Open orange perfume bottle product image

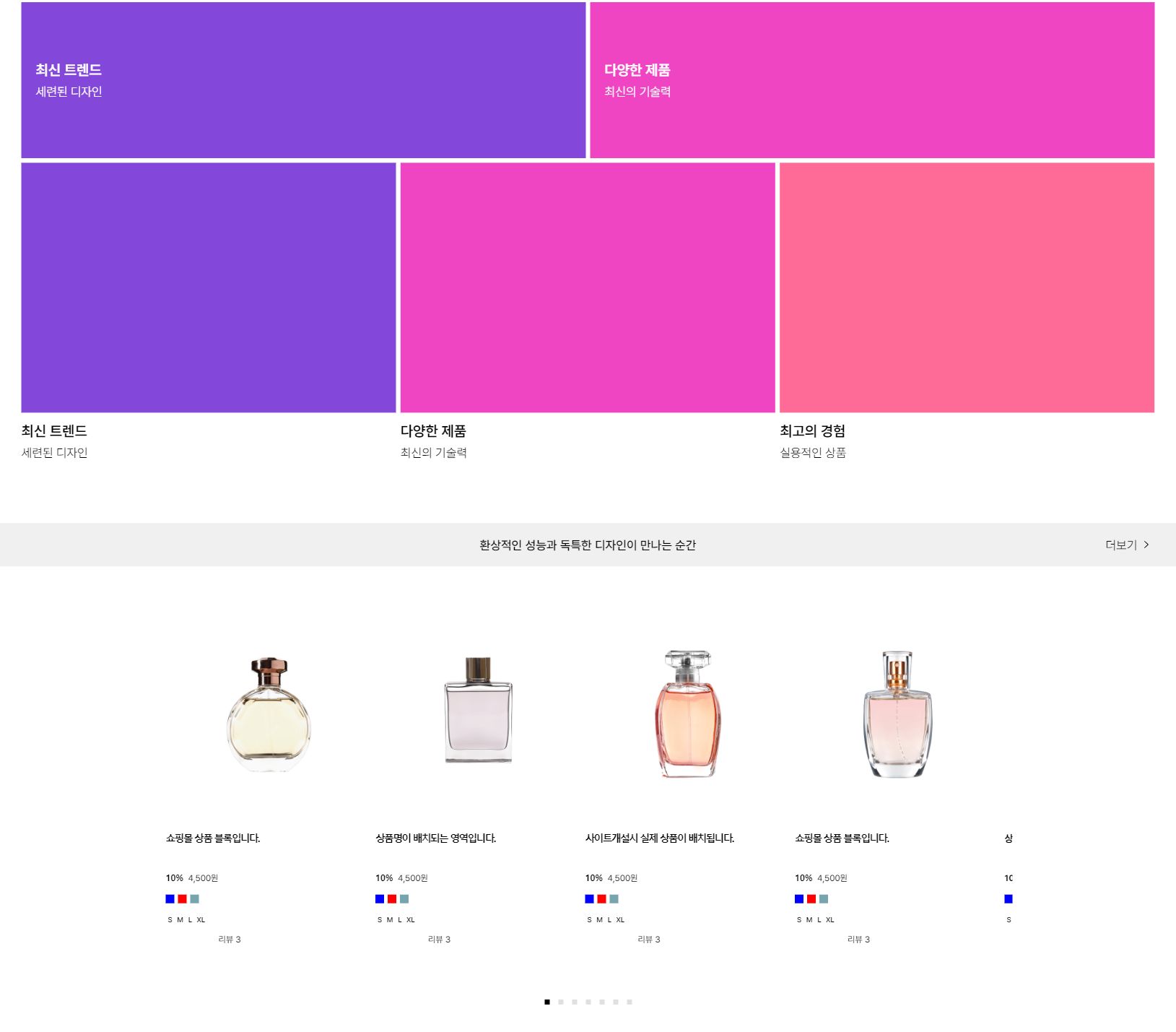[x=688, y=714]
